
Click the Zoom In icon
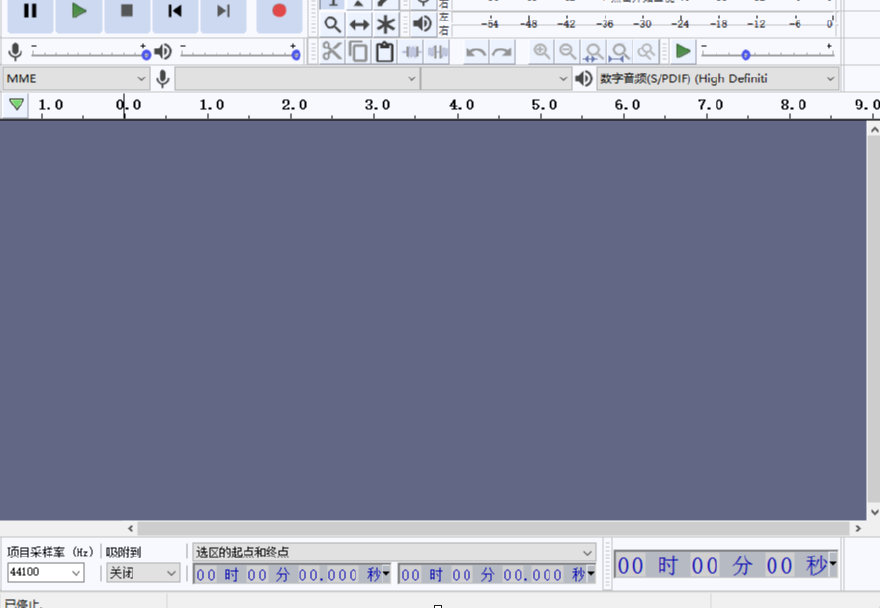coord(541,51)
